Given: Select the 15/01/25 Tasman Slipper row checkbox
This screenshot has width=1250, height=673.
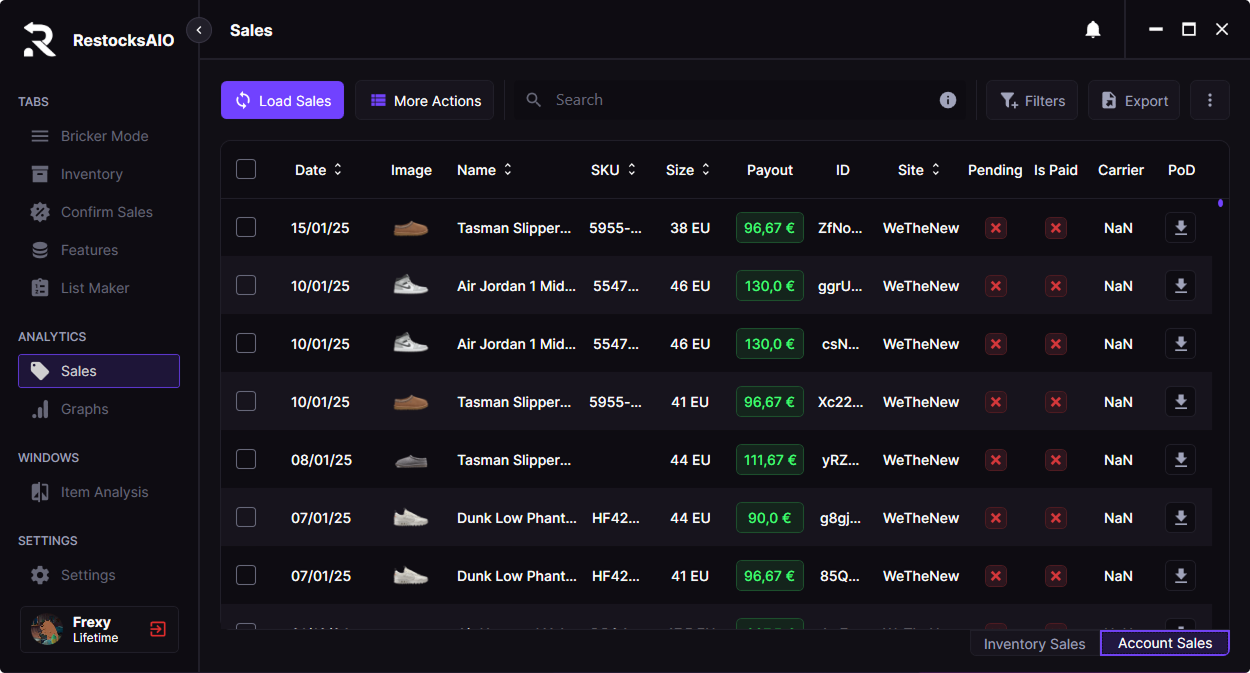Looking at the screenshot, I should (246, 228).
